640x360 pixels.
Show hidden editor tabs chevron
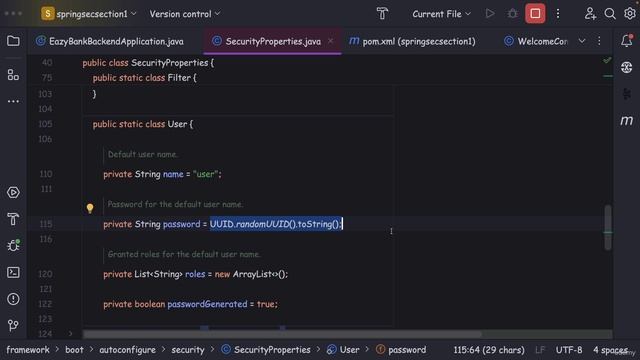click(582, 41)
